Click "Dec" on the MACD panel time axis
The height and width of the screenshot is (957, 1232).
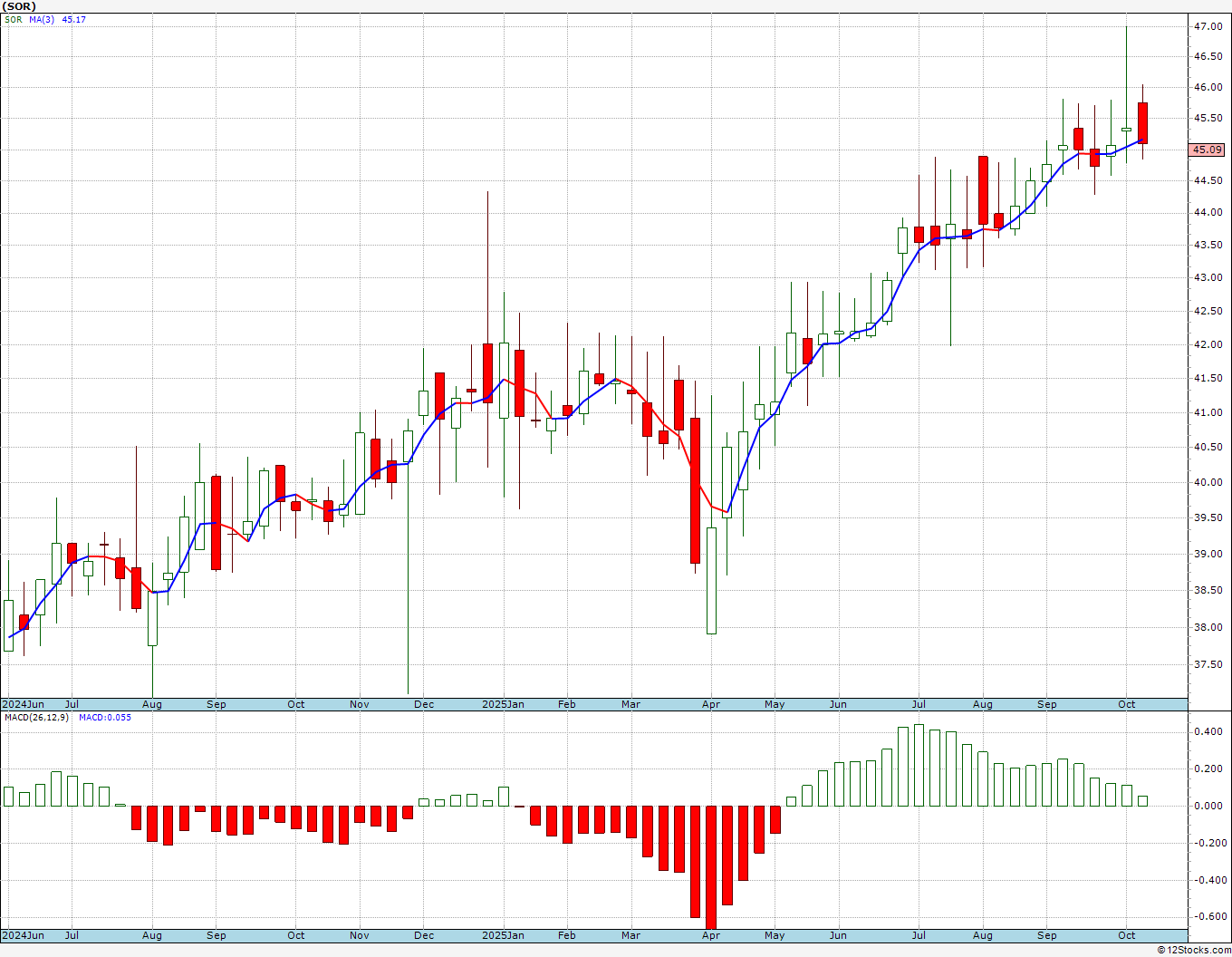click(424, 936)
